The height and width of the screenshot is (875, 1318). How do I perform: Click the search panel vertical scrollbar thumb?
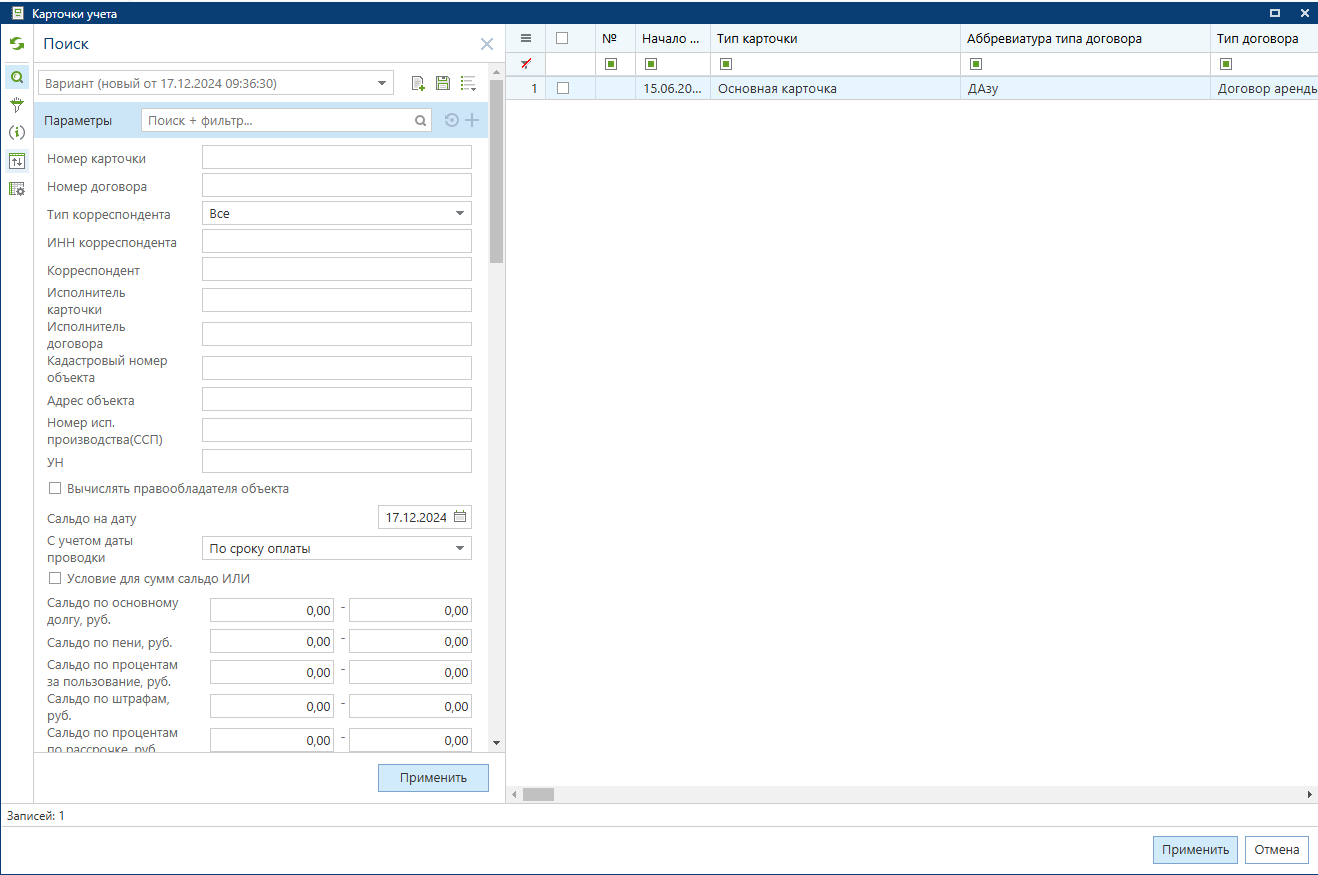[x=496, y=170]
